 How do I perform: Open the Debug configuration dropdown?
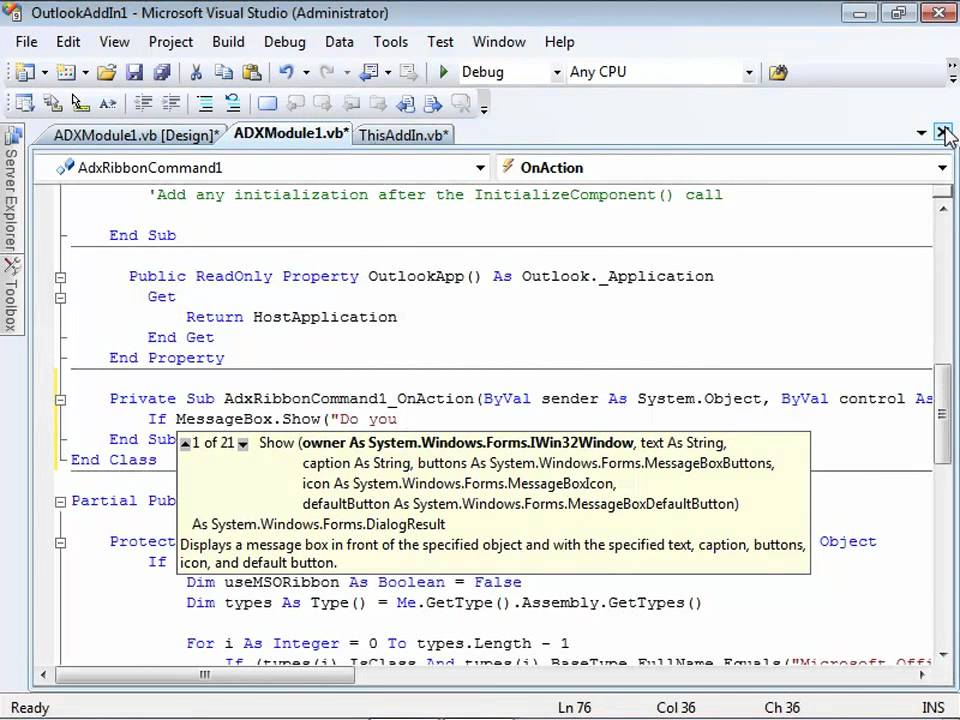pyautogui.click(x=557, y=73)
